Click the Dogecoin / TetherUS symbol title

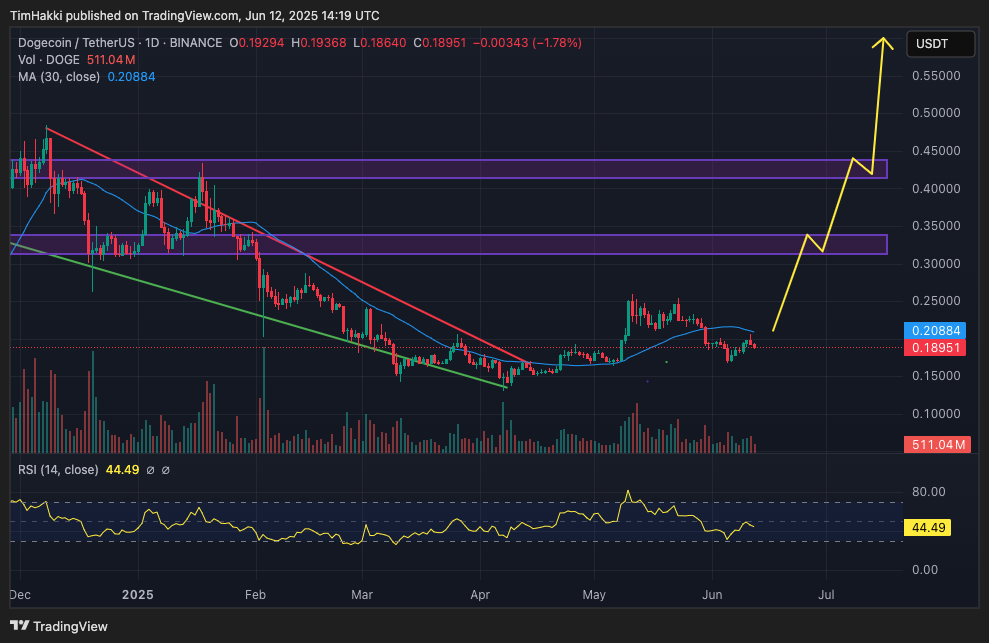tap(76, 43)
